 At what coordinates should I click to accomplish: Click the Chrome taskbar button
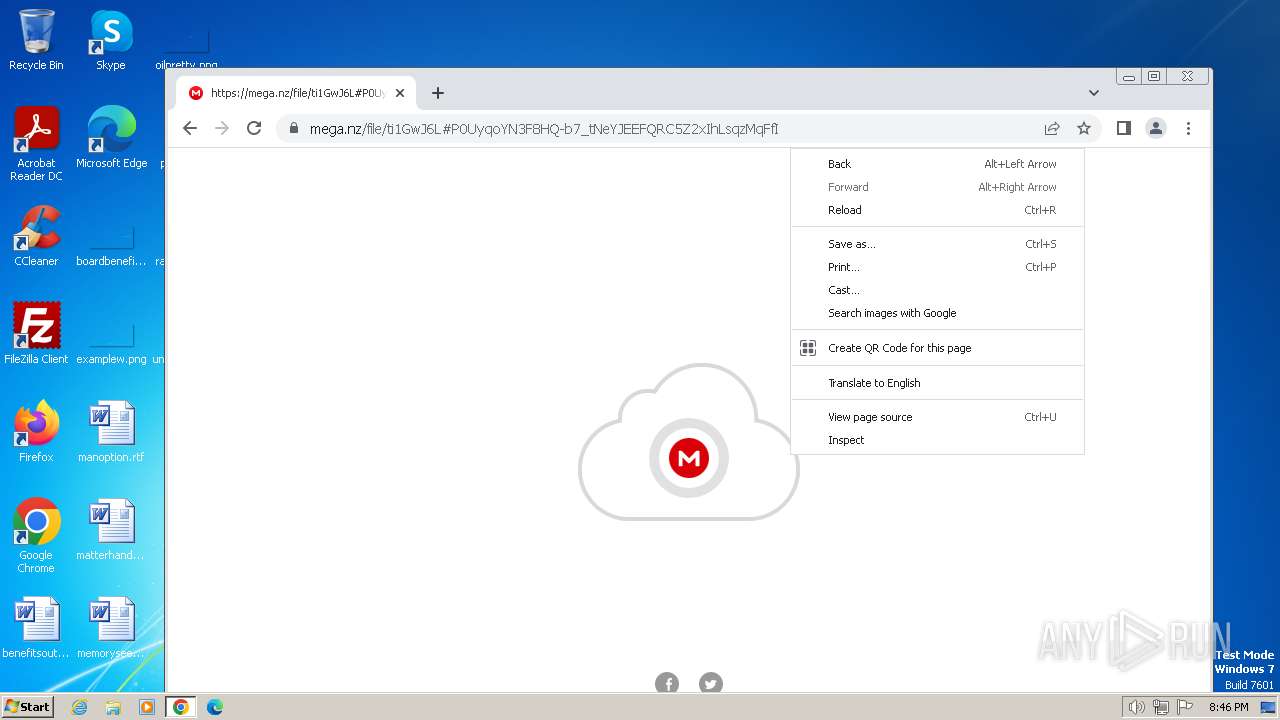point(181,707)
